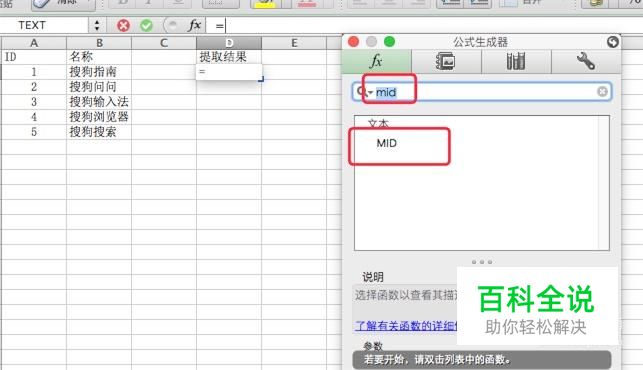
Task: Select column A header
Action: [34, 43]
